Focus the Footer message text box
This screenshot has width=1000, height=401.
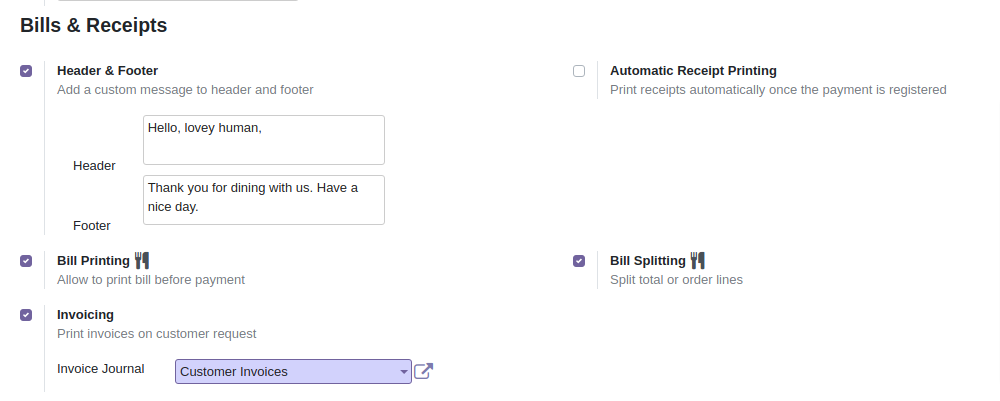[264, 200]
